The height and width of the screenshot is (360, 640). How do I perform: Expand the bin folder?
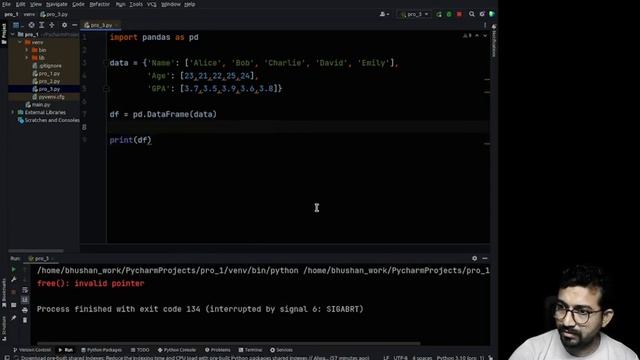coord(27,50)
